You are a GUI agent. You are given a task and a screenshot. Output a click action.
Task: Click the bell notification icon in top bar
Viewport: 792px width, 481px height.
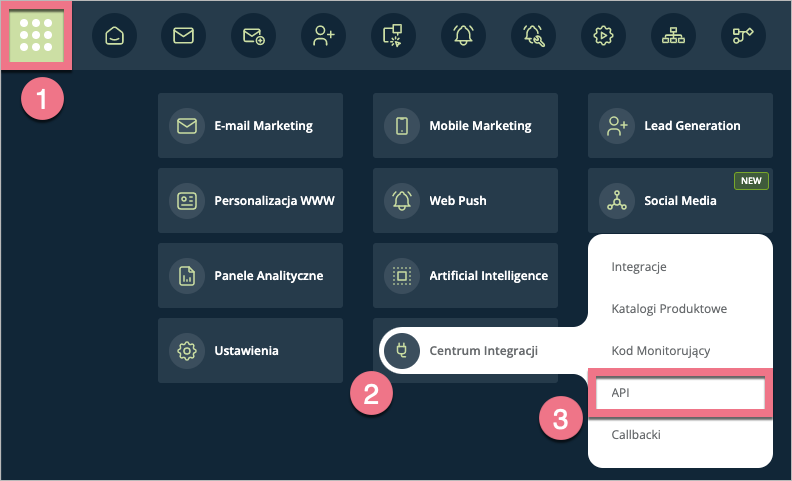pyautogui.click(x=463, y=35)
